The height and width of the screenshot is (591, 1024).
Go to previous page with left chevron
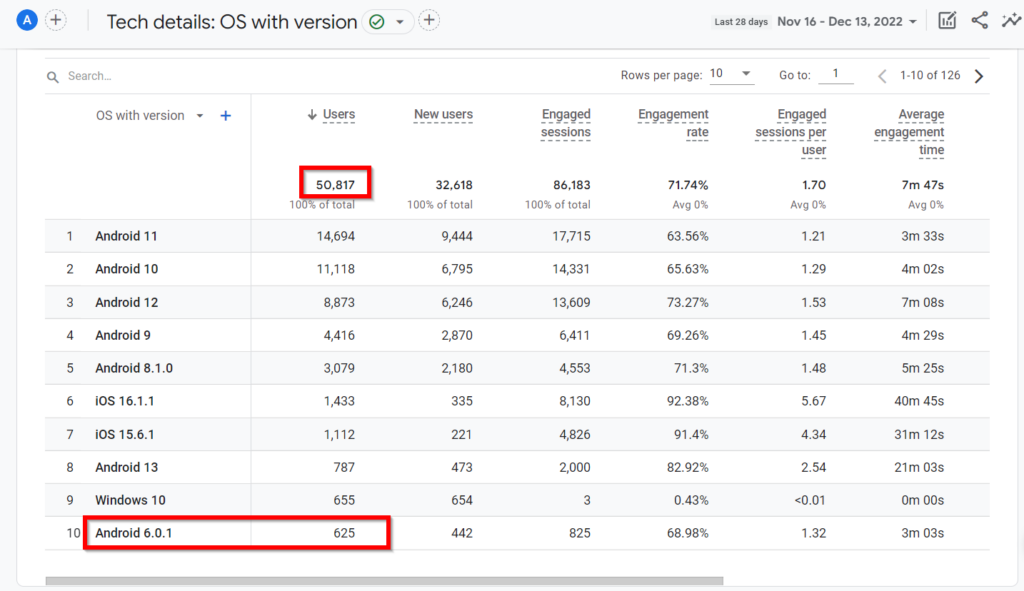click(x=882, y=76)
